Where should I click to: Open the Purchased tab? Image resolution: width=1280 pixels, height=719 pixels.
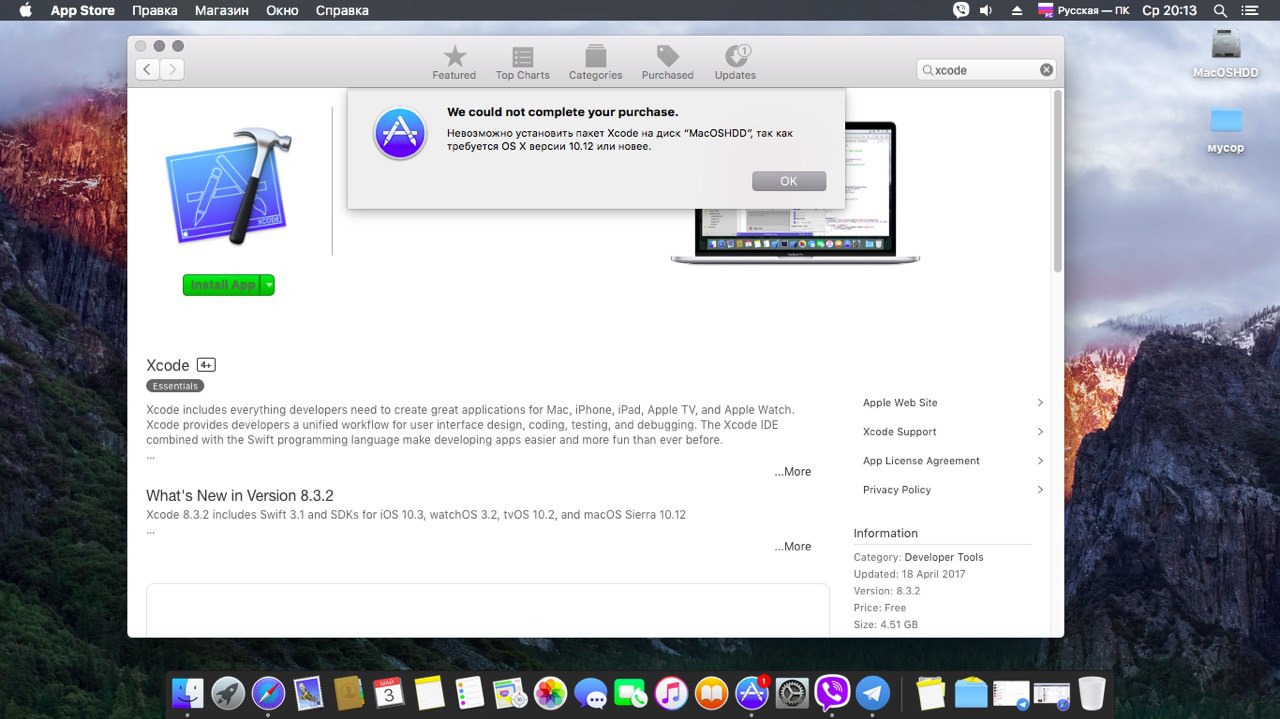pyautogui.click(x=667, y=62)
